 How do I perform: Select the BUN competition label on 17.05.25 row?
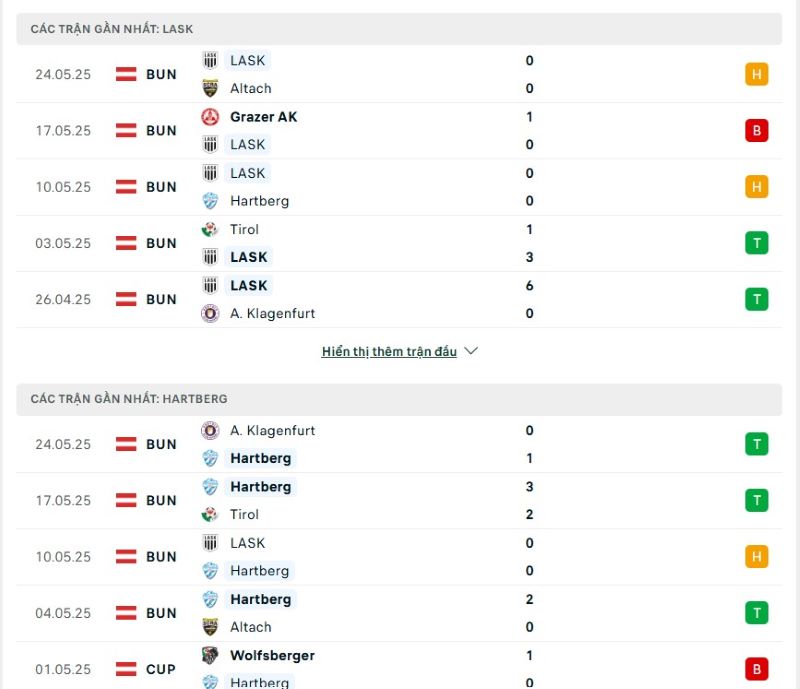pos(160,130)
